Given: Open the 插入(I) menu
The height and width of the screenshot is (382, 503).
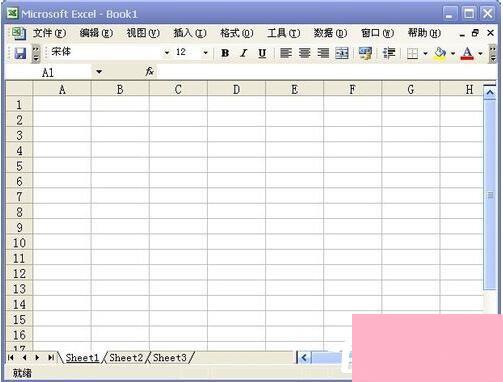Looking at the screenshot, I should tap(190, 33).
